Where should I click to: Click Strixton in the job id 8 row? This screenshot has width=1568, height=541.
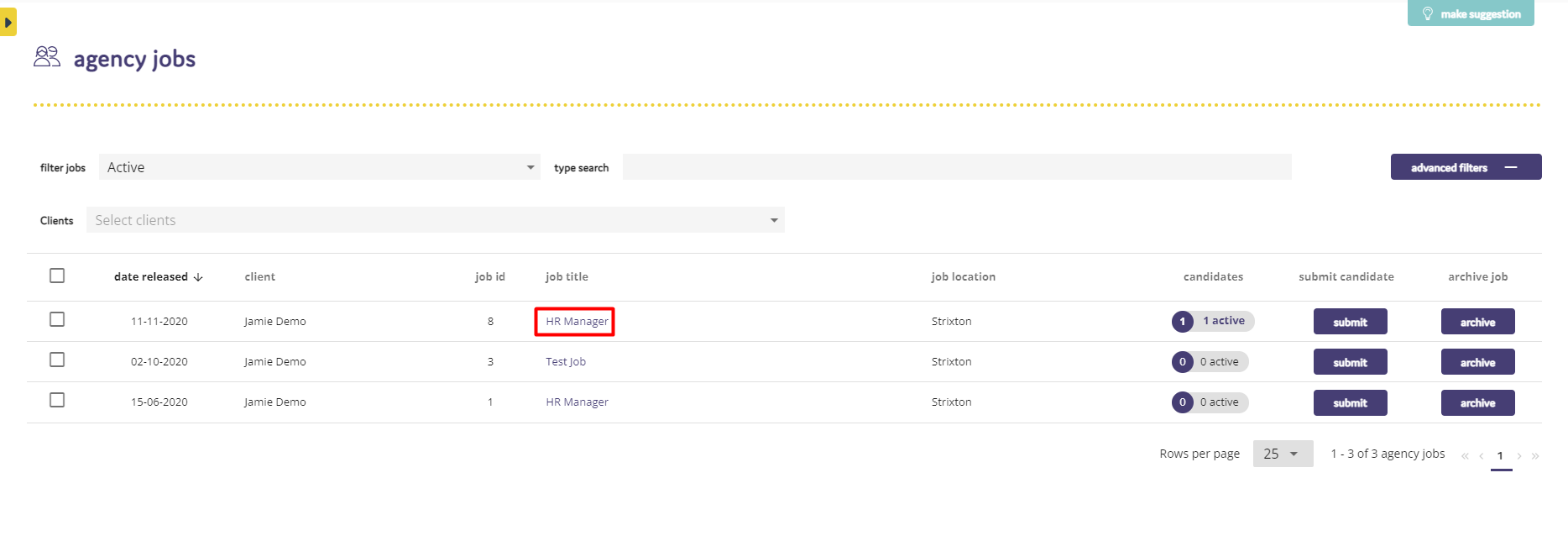pyautogui.click(x=952, y=322)
